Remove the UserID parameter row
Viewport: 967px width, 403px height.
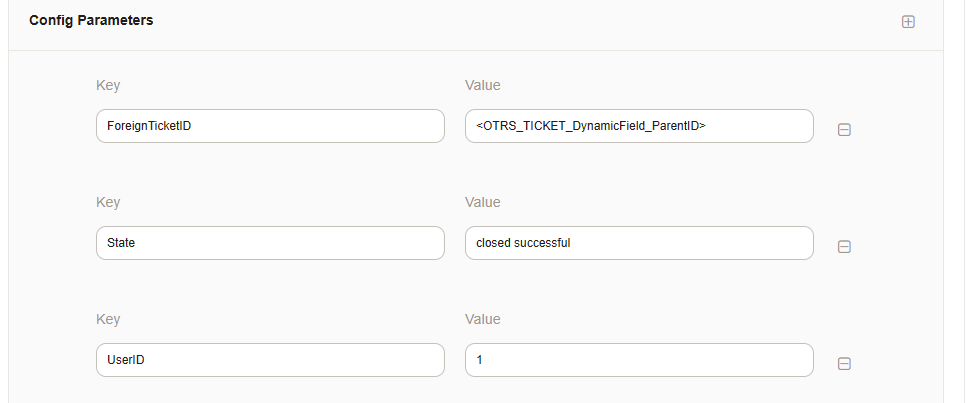click(844, 364)
